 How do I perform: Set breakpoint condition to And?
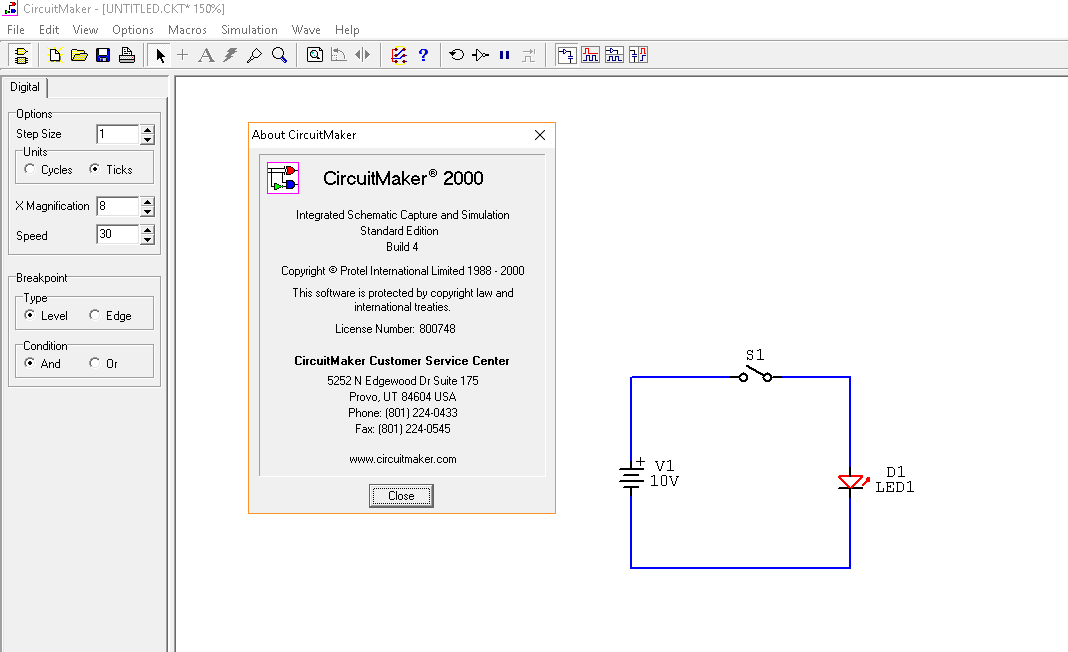pos(29,363)
